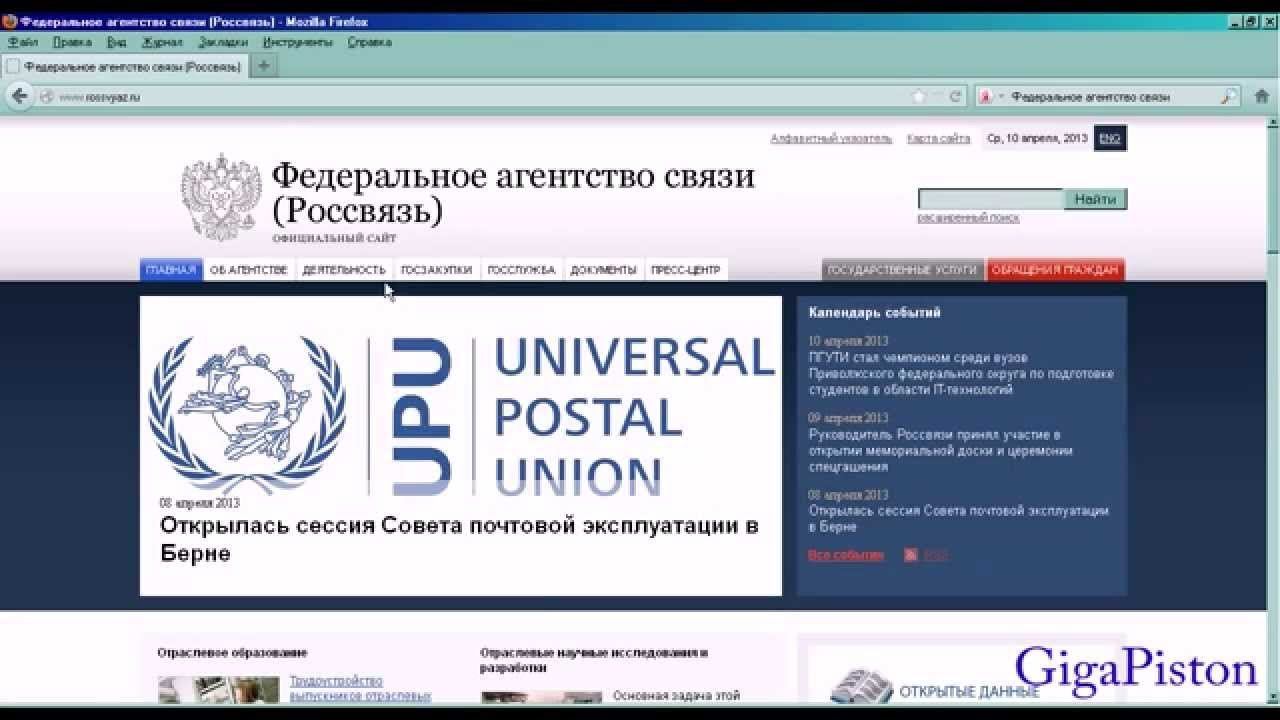Open the search engine selector dropdown
The height and width of the screenshot is (720, 1280).
pos(991,97)
